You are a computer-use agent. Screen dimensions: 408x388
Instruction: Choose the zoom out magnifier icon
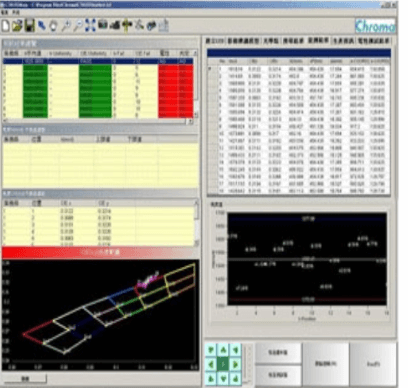(x=78, y=26)
